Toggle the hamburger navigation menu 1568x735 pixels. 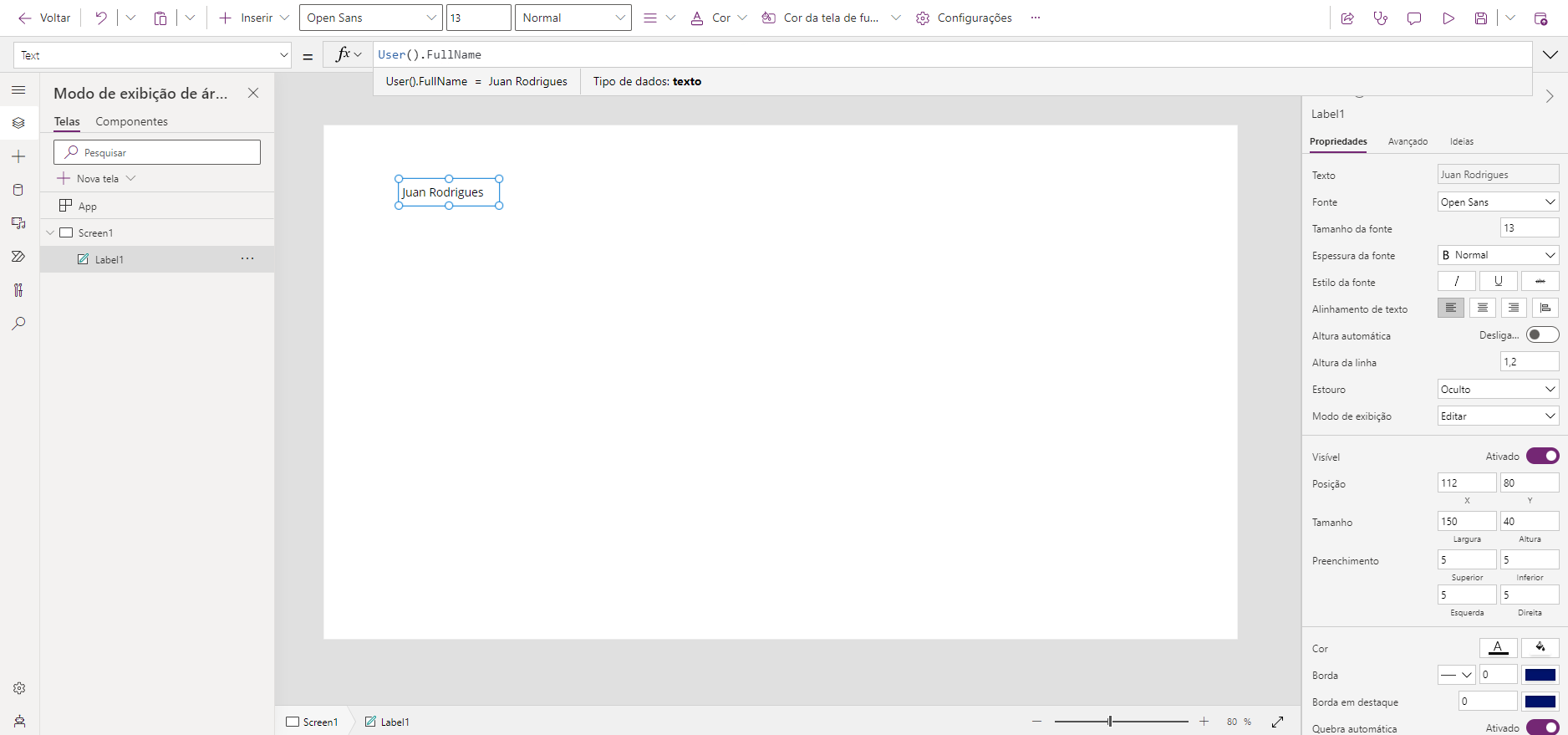point(18,89)
